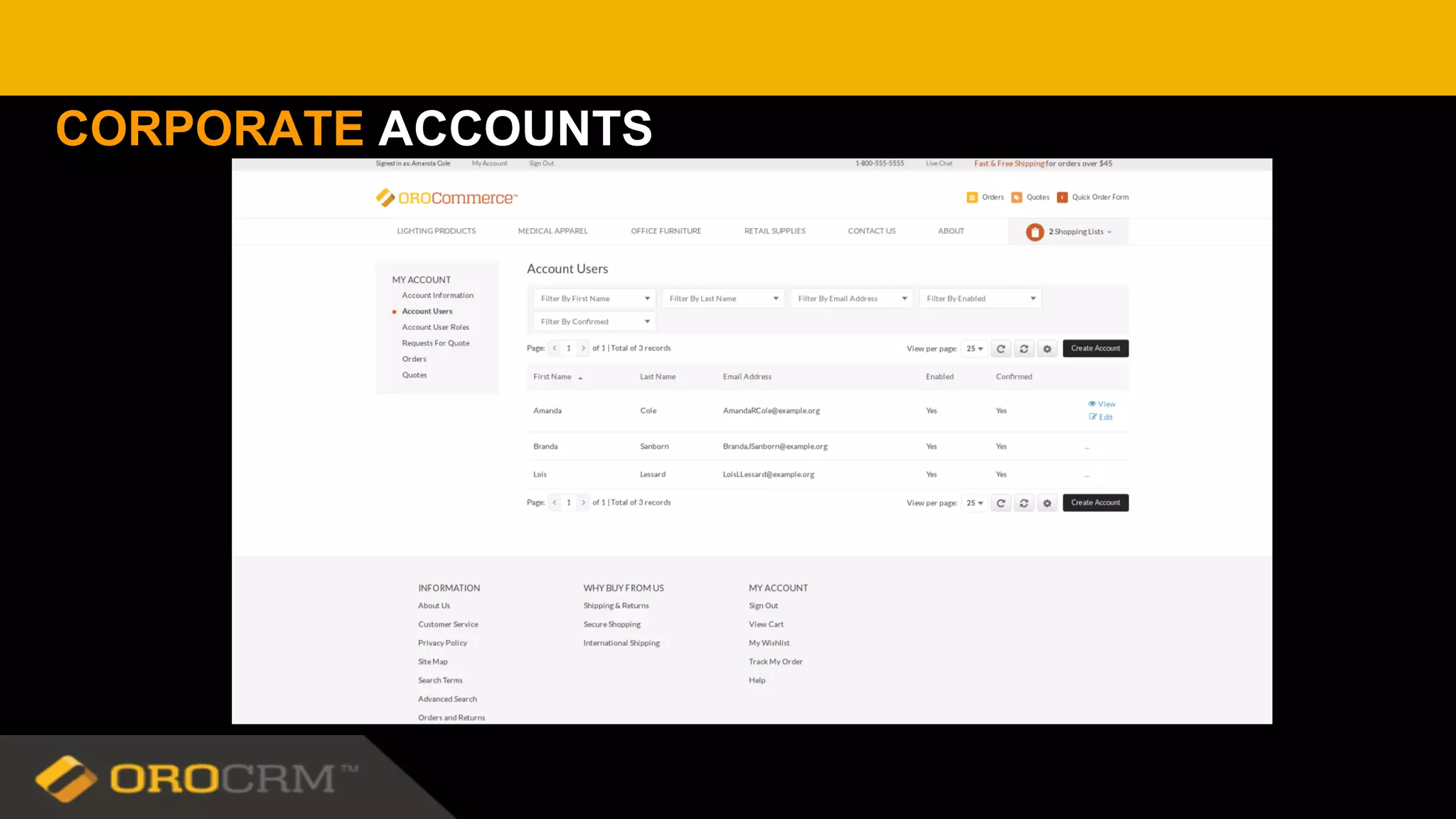
Task: Click top Create Account button
Action: pyautogui.click(x=1096, y=348)
